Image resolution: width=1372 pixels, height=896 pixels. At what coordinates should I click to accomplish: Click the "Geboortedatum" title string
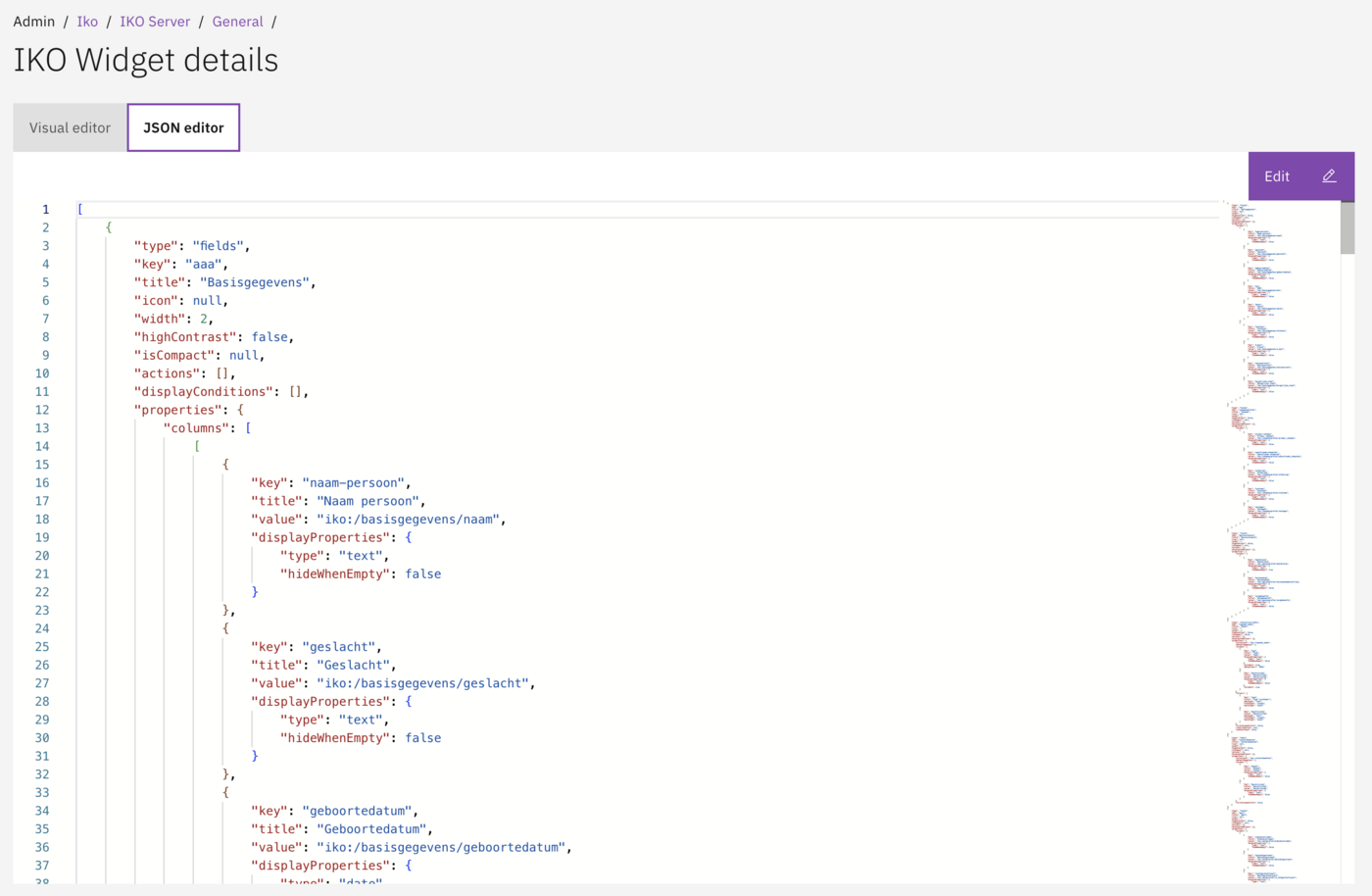pyautogui.click(x=371, y=828)
